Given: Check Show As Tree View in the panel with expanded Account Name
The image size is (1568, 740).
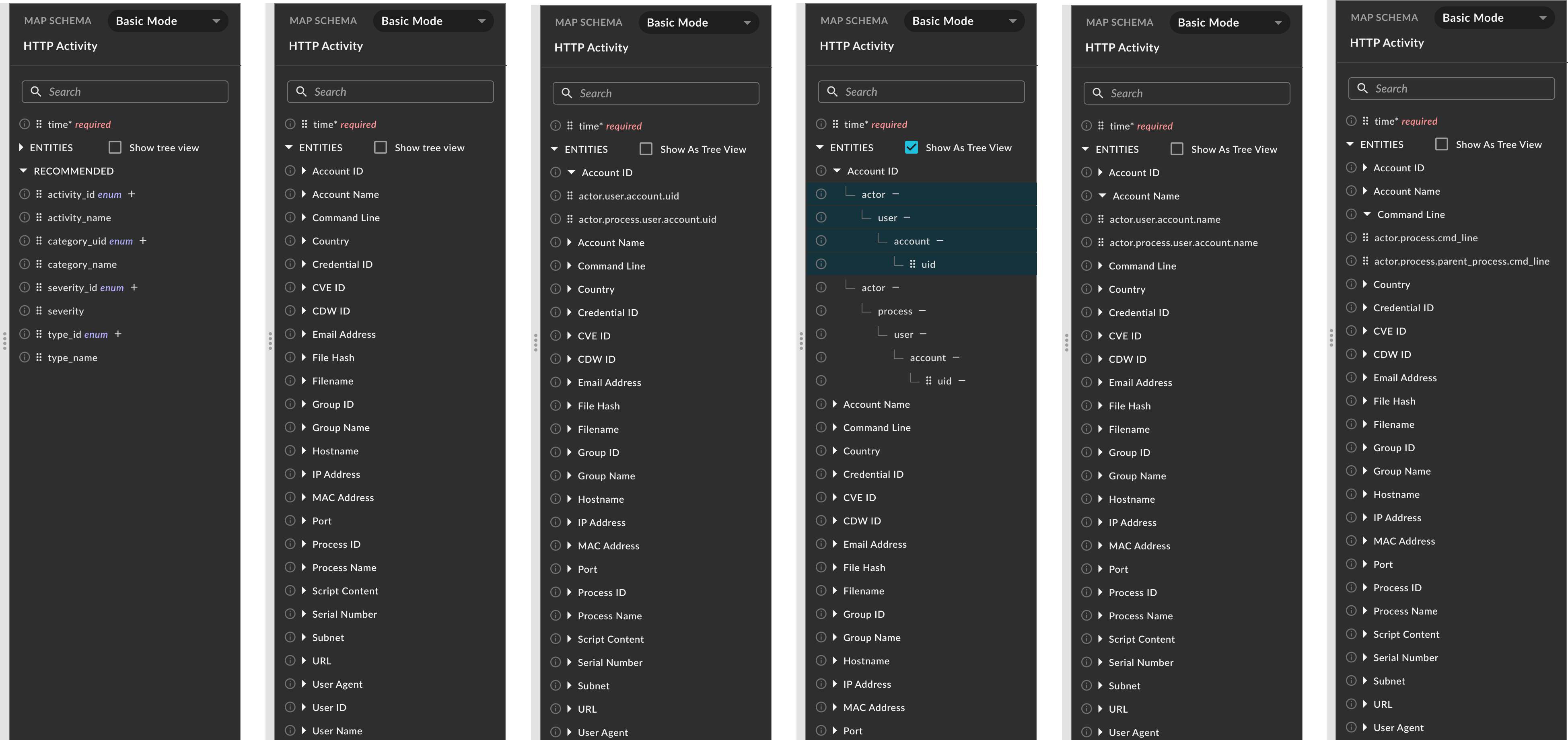Looking at the screenshot, I should (1177, 149).
